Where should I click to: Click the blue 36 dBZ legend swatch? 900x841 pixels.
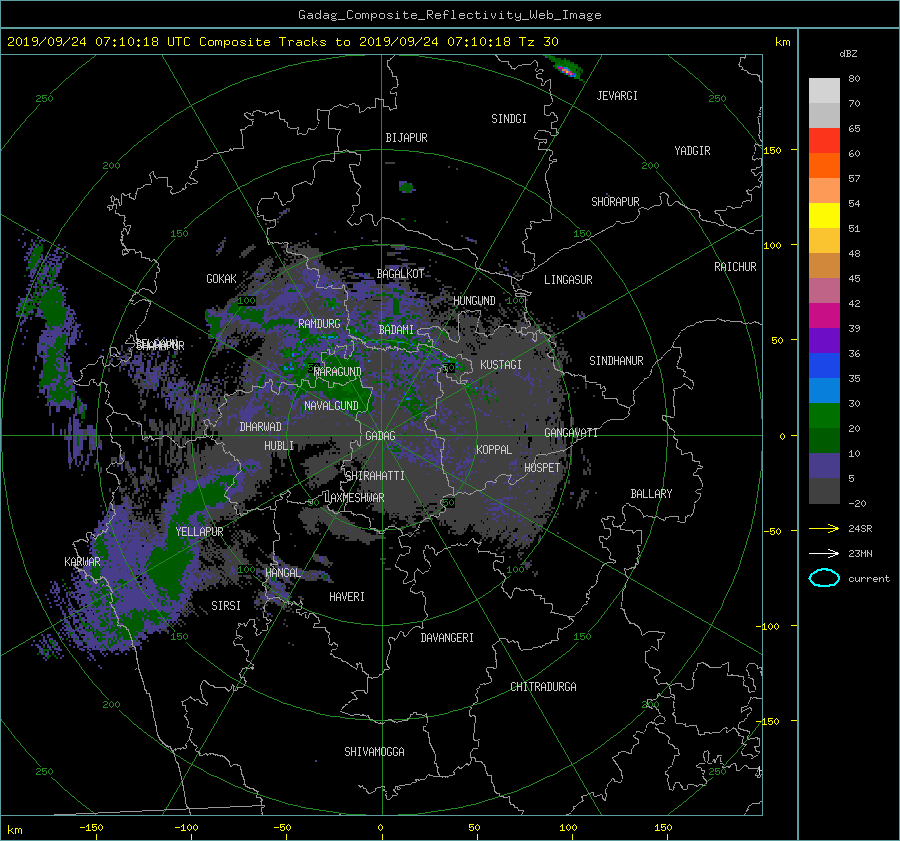point(824,366)
